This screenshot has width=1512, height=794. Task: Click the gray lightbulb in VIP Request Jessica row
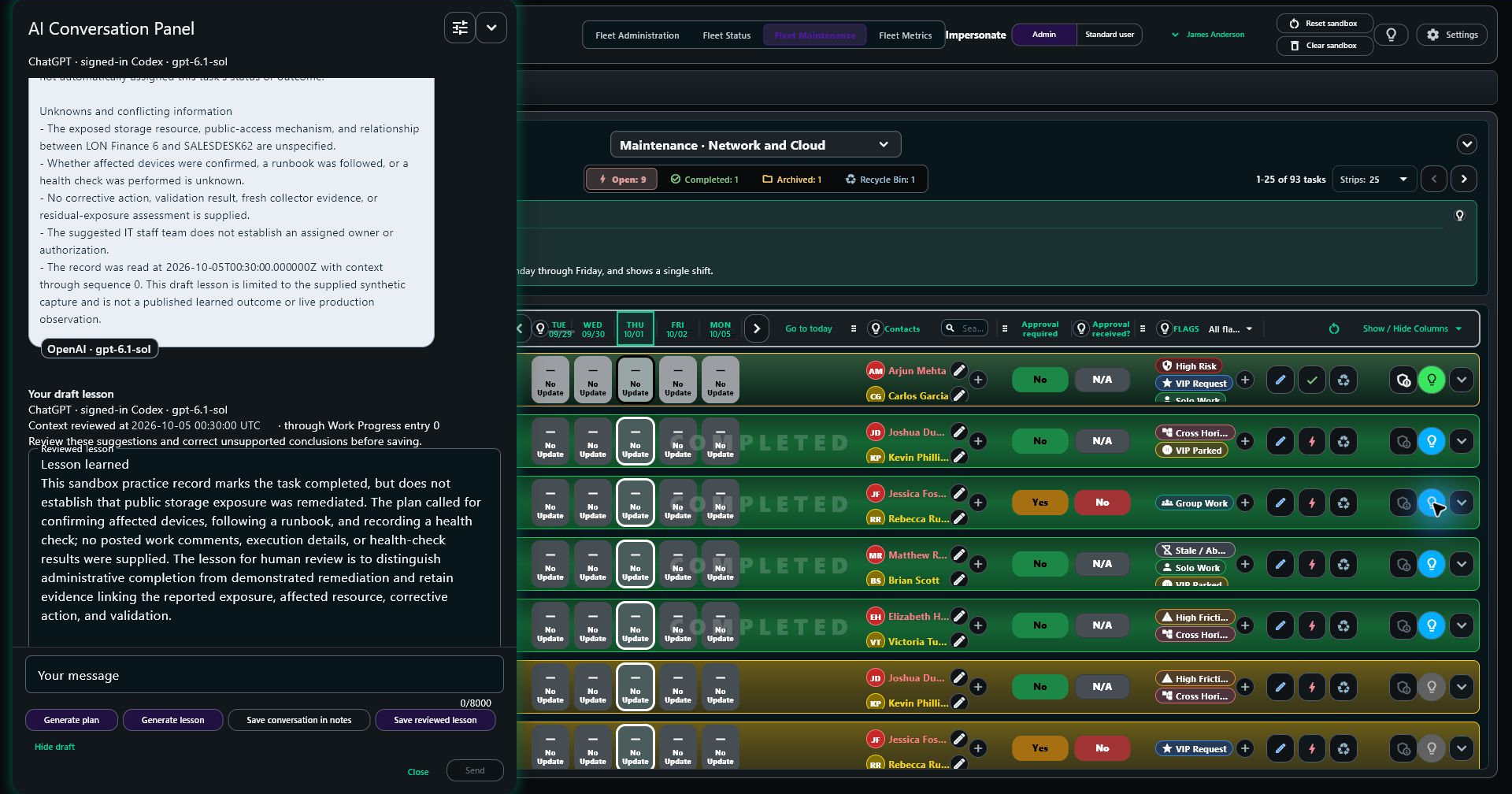coord(1432,748)
